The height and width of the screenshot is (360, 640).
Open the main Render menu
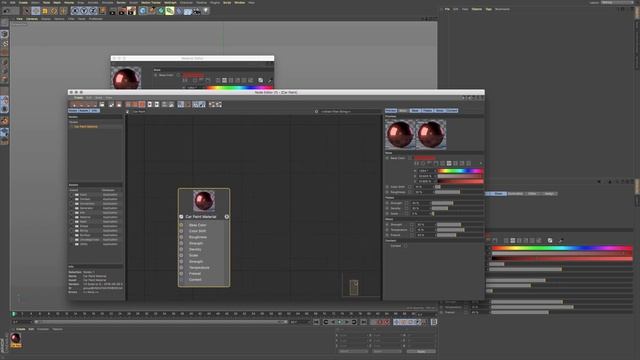(121, 2)
